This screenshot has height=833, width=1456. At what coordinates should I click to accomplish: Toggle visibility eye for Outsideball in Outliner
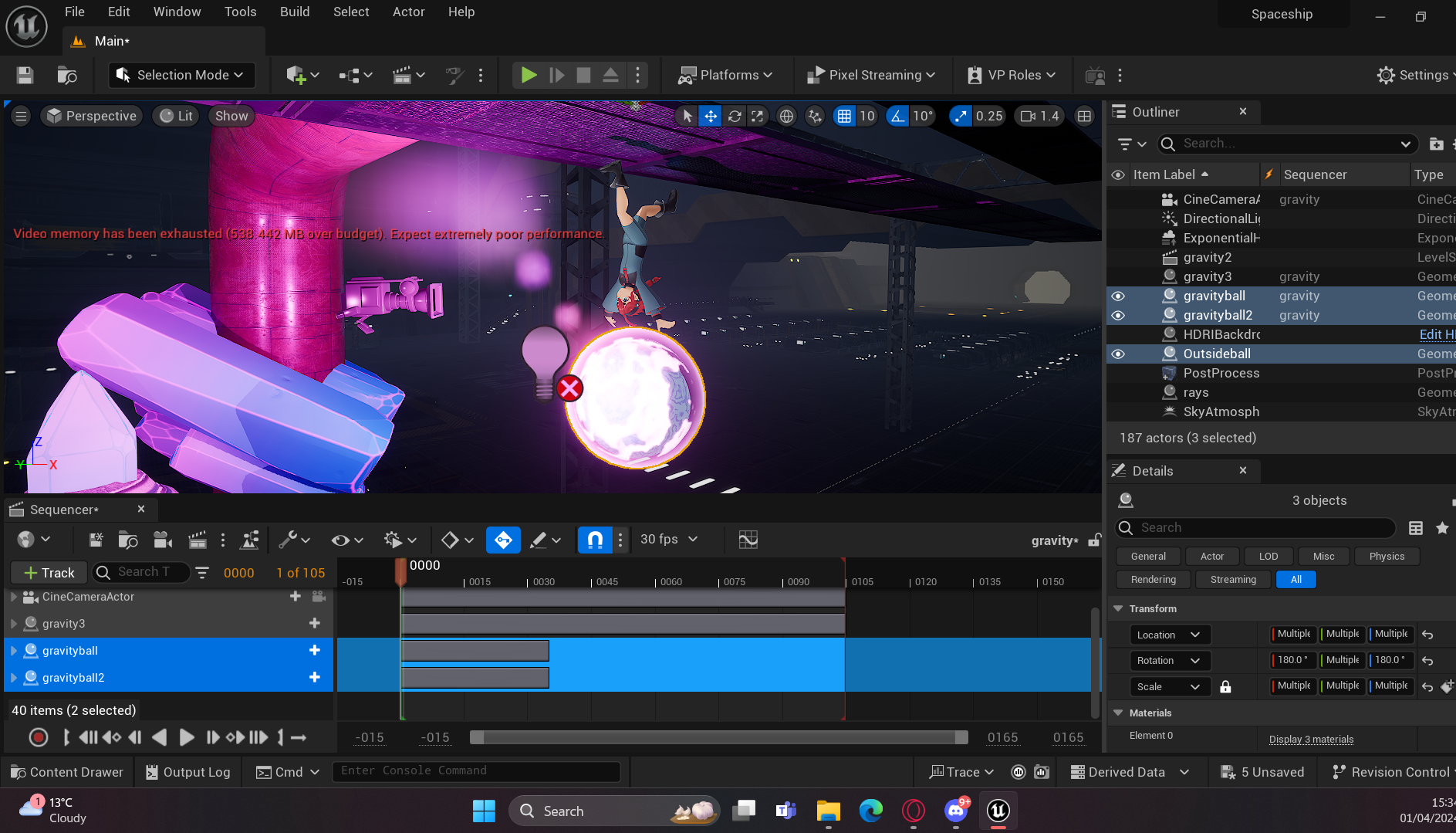tap(1117, 354)
